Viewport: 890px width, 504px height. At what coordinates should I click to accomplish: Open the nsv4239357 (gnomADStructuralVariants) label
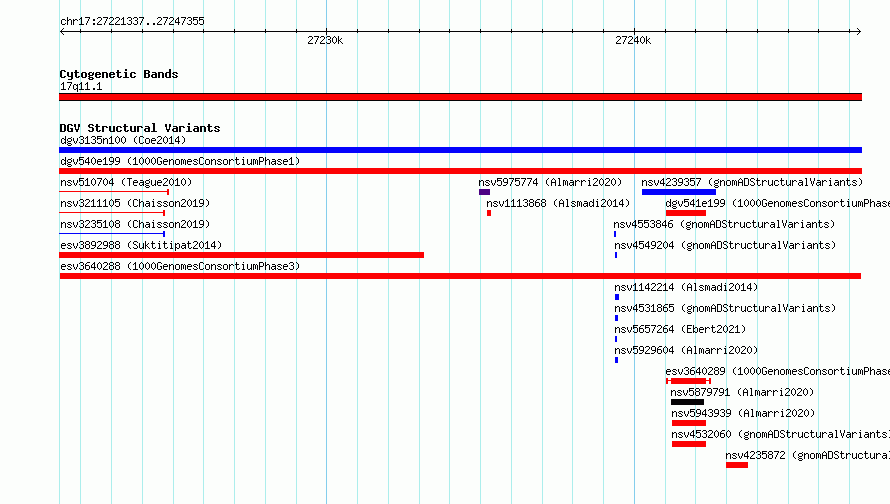pyautogui.click(x=752, y=182)
